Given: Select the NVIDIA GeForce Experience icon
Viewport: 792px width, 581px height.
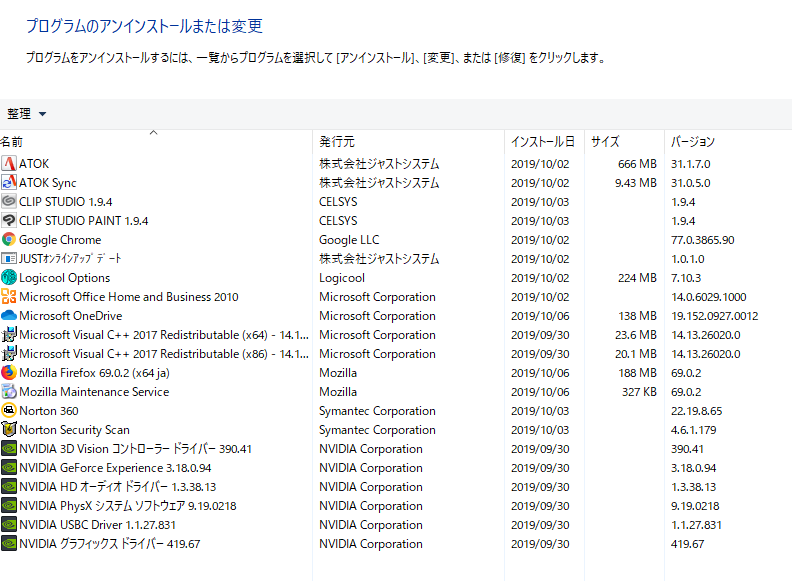Looking at the screenshot, I should click(x=9, y=468).
